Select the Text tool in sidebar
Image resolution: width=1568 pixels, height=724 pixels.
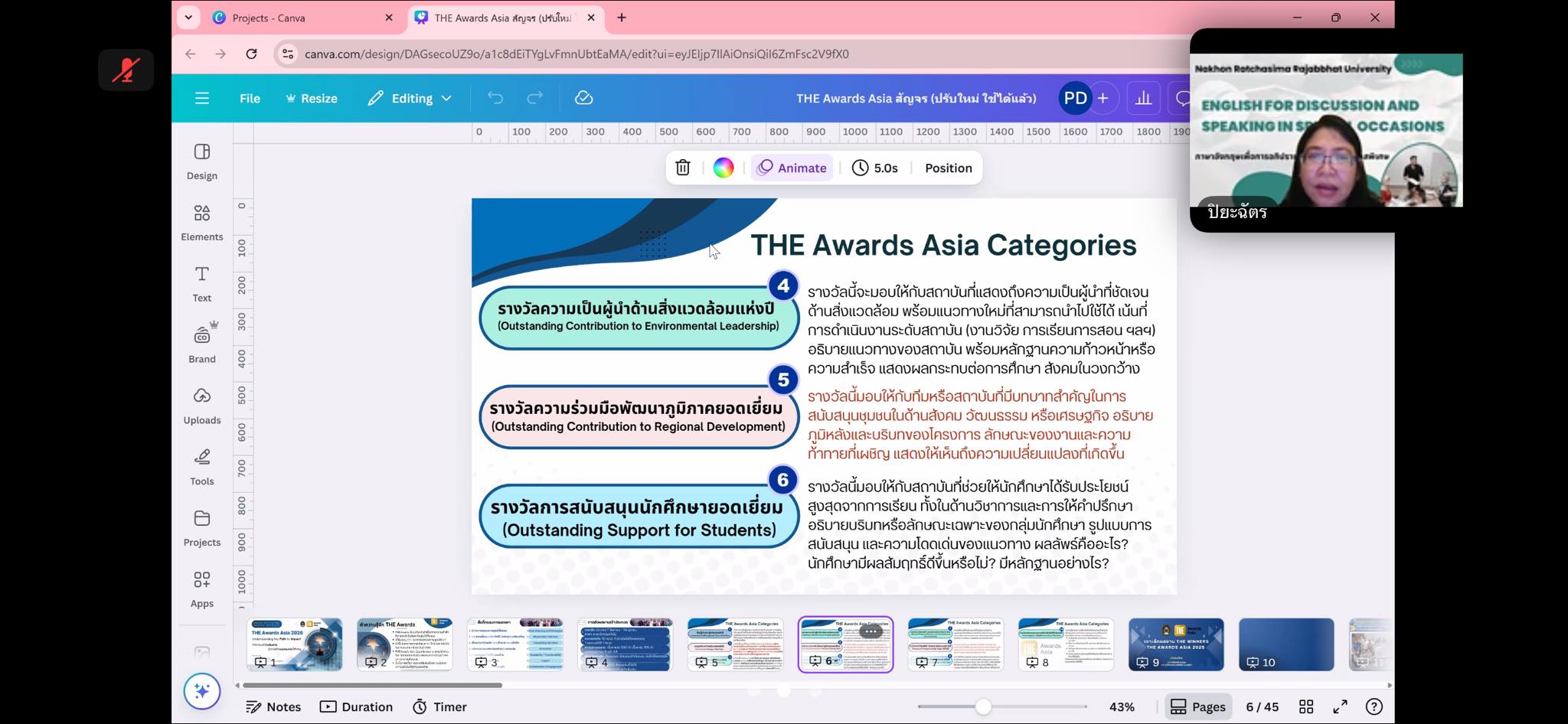coord(201,282)
